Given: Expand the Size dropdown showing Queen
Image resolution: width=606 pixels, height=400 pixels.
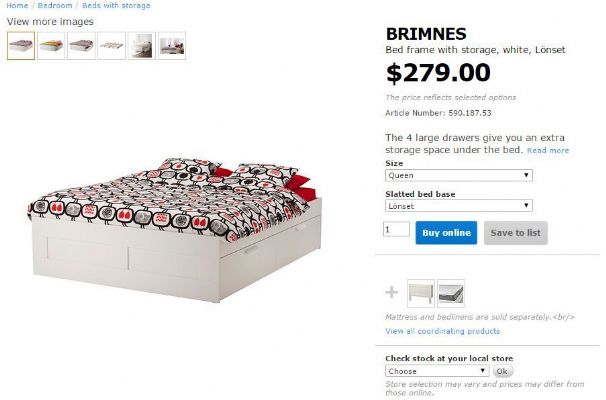Looking at the screenshot, I should point(458,175).
